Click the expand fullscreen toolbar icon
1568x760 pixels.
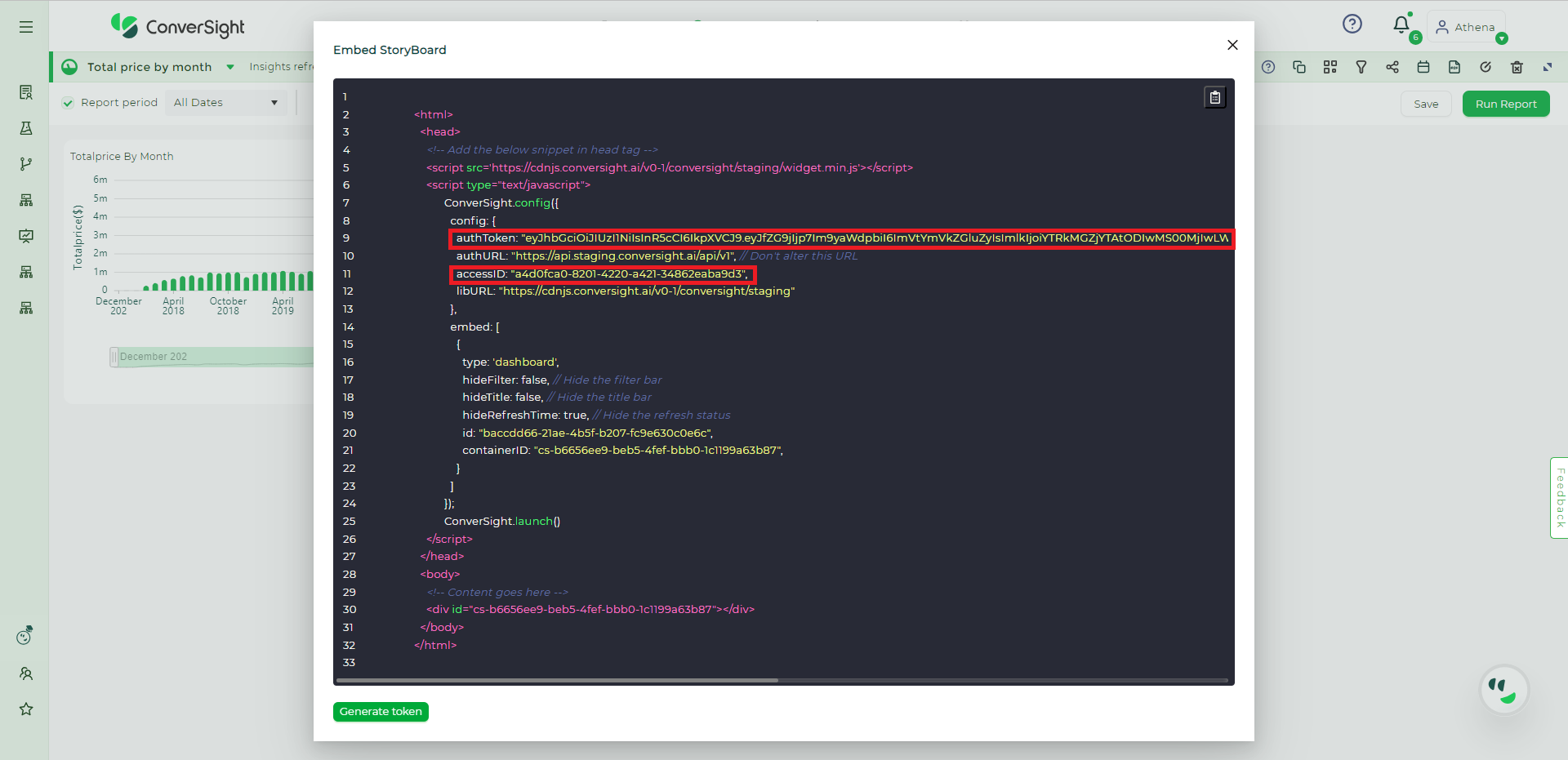[1548, 67]
